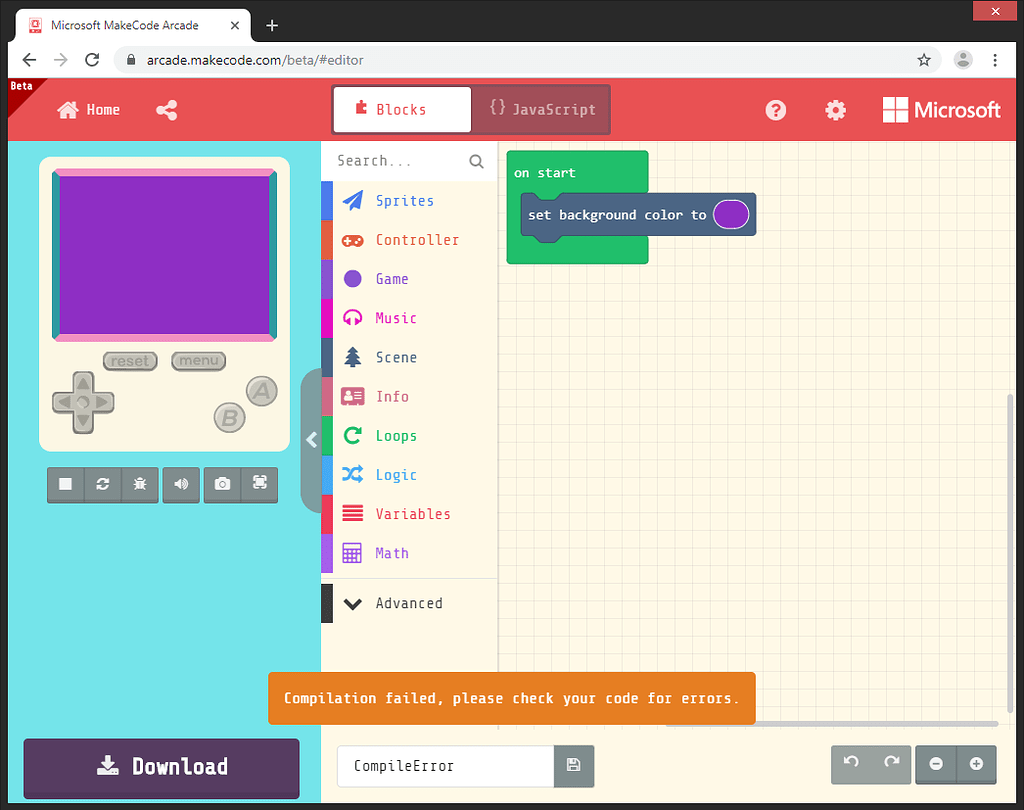Open the Music category
1024x810 pixels.
click(409, 318)
